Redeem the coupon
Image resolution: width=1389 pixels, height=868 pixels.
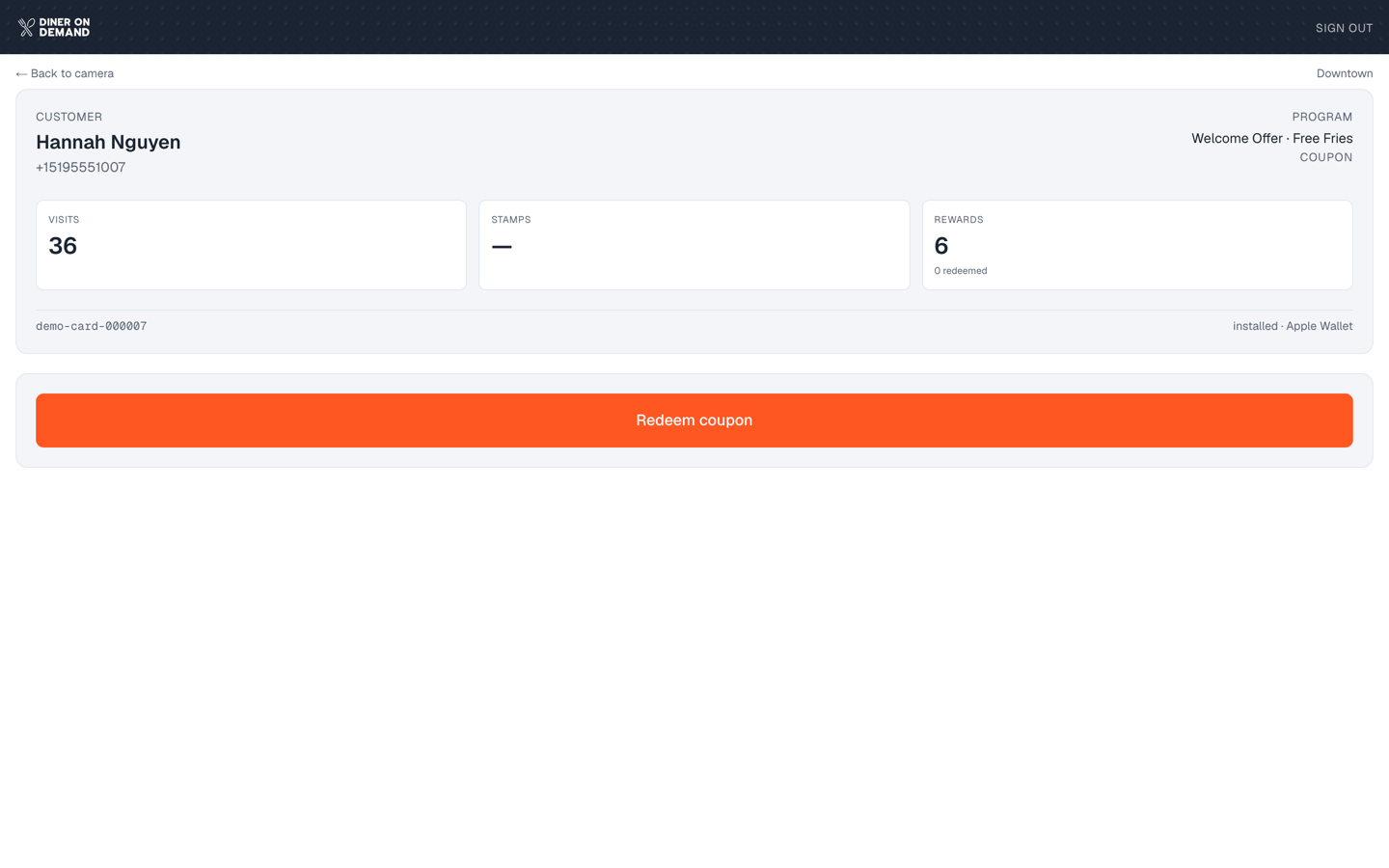point(694,420)
